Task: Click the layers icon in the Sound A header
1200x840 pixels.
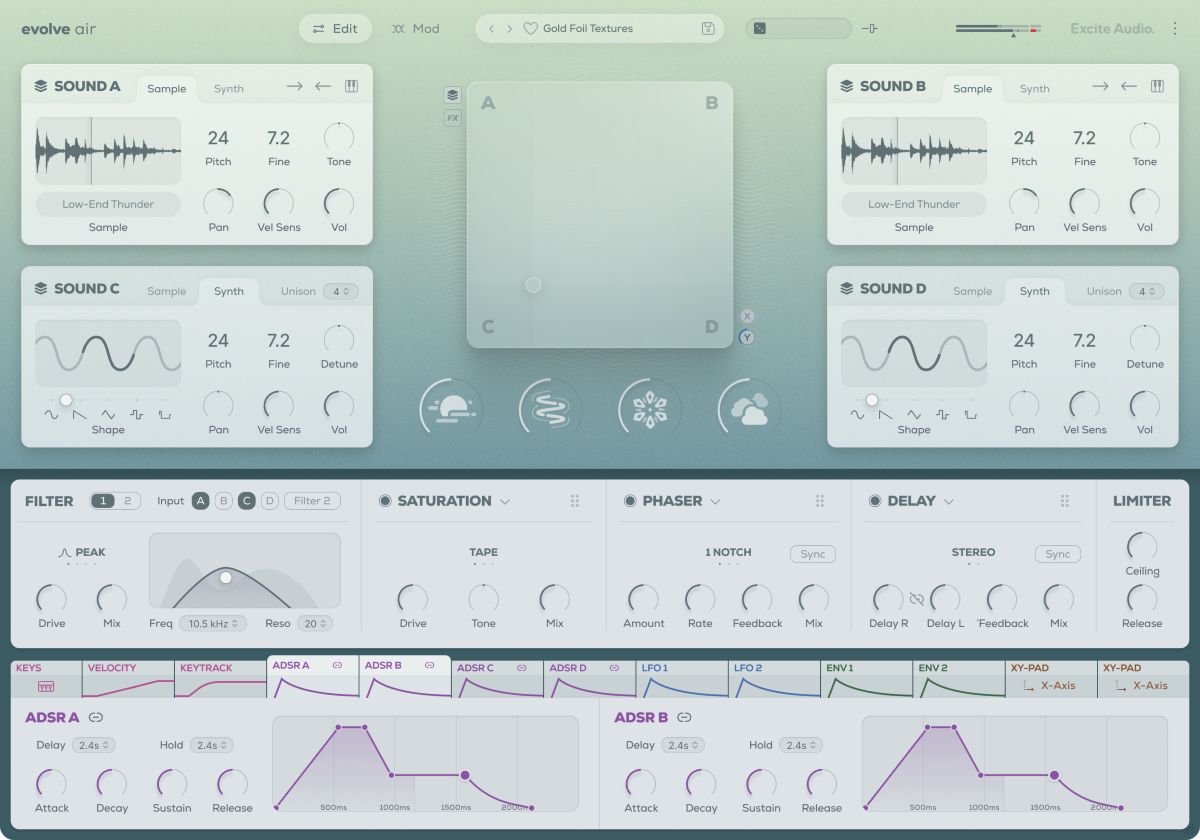Action: click(40, 86)
